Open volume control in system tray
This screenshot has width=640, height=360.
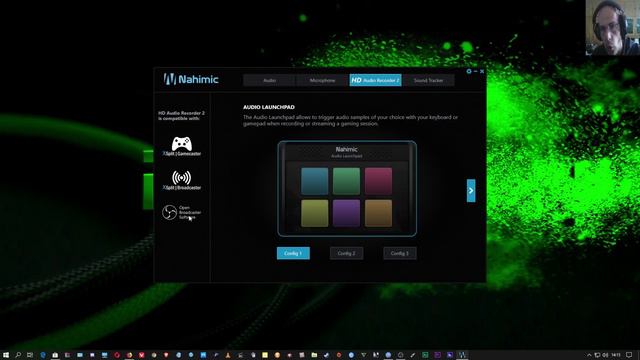click(x=605, y=355)
